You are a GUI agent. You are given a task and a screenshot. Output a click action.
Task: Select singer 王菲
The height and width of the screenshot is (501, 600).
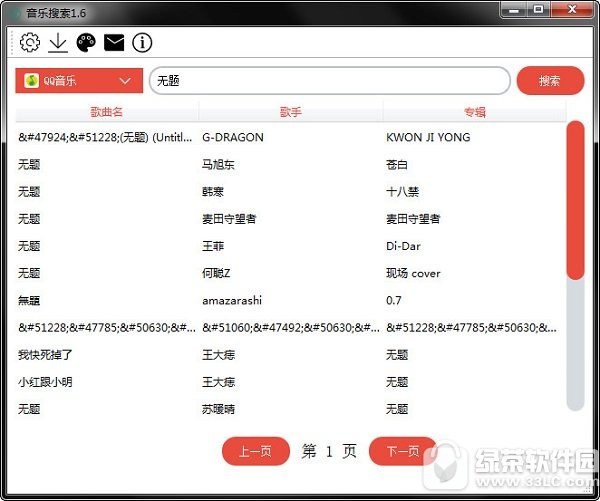coord(213,246)
